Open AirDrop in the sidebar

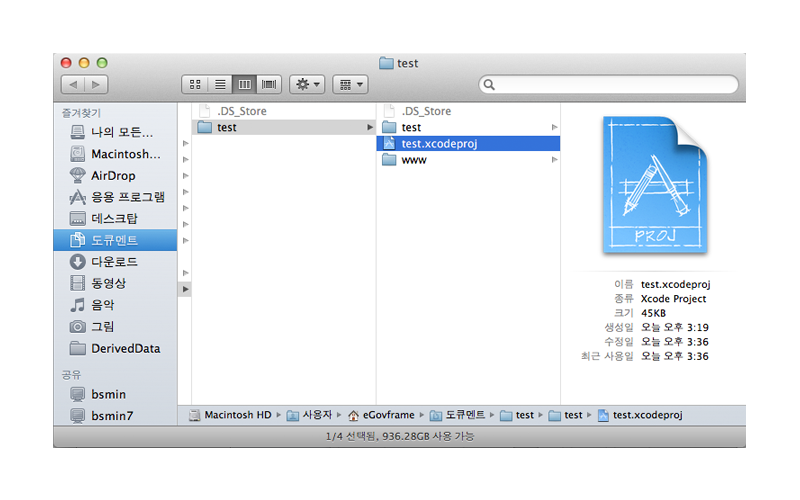pyautogui.click(x=113, y=176)
